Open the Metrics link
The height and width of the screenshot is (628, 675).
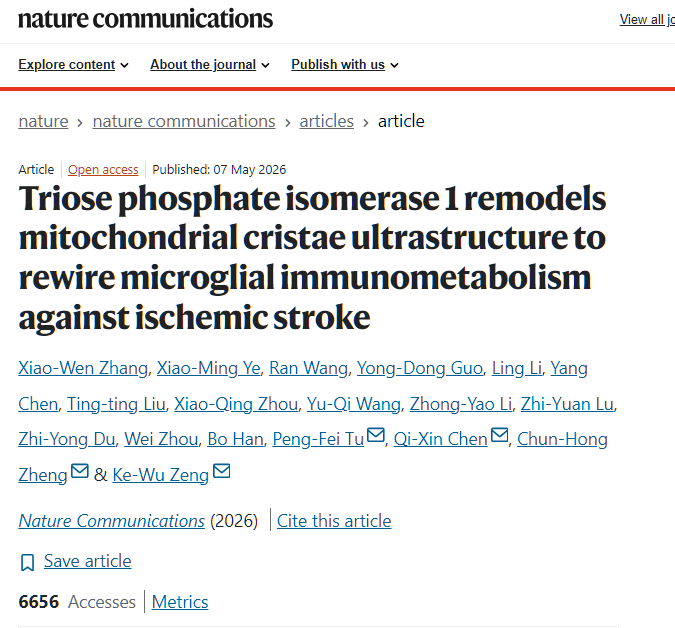click(x=180, y=602)
